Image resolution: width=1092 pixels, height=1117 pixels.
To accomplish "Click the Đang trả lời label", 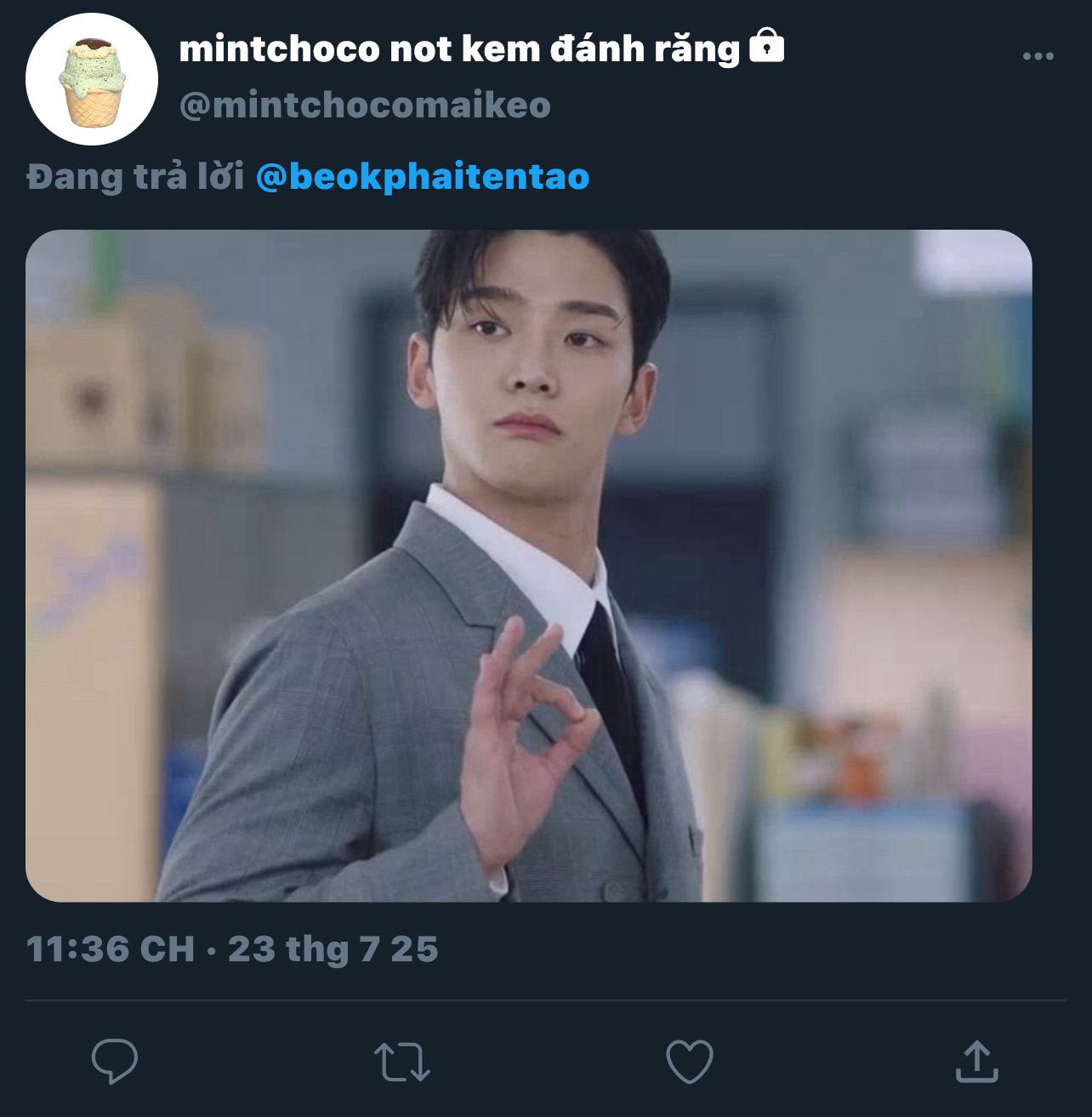I will point(135,177).
